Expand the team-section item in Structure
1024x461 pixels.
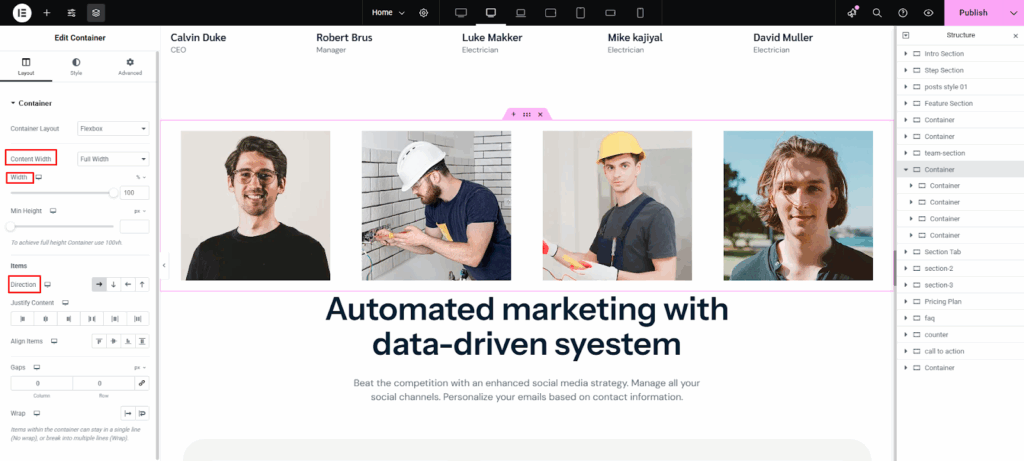(x=905, y=153)
